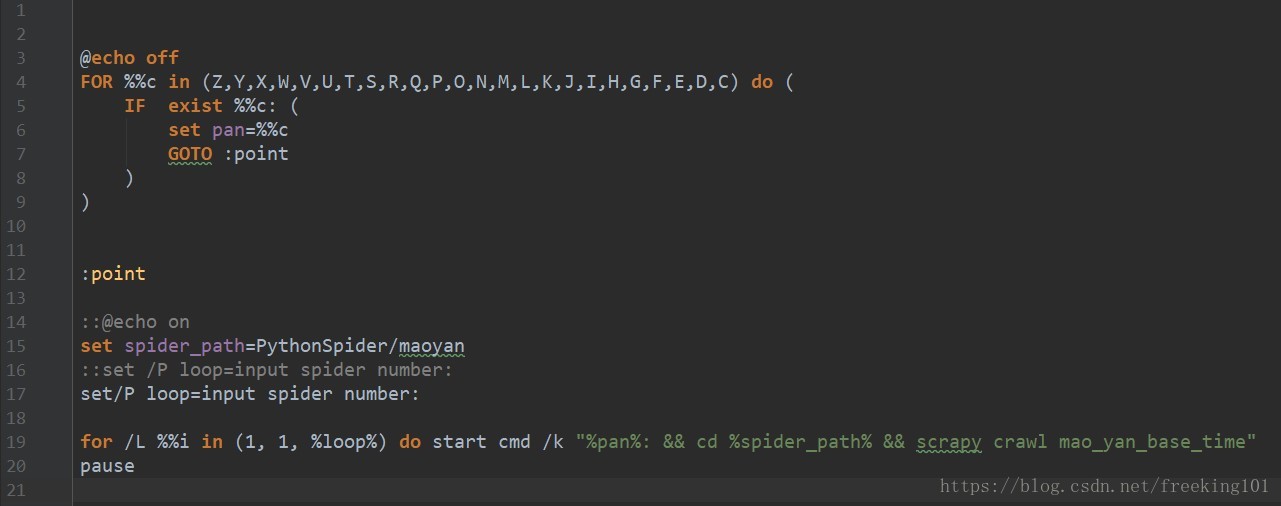Click line number 12 in the gutter
Screen dimensions: 1281x506
(x=16, y=274)
